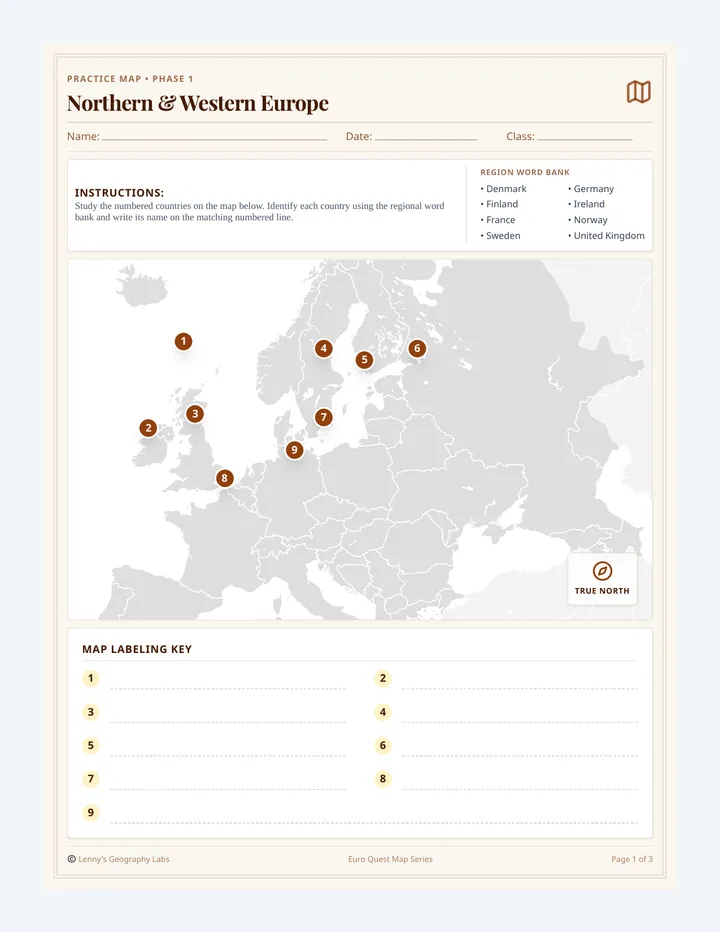Click answer line 3 in labeling key
720x932 pixels.
[x=228, y=714]
